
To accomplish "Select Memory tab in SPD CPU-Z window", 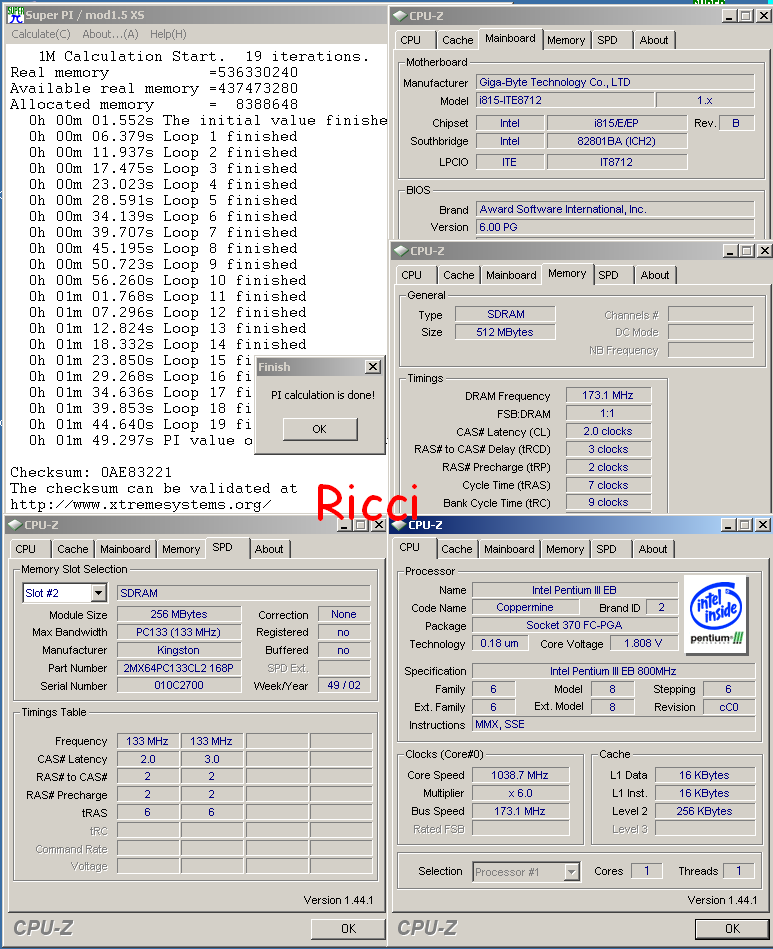I will tap(181, 549).
